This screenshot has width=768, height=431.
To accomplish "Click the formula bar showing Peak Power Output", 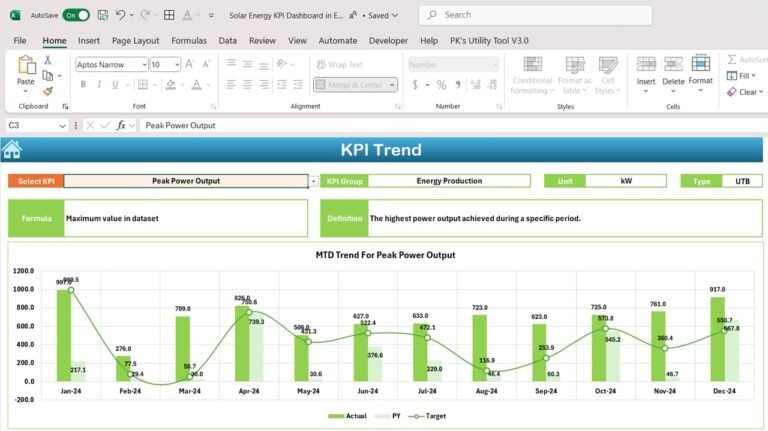I will [453, 125].
